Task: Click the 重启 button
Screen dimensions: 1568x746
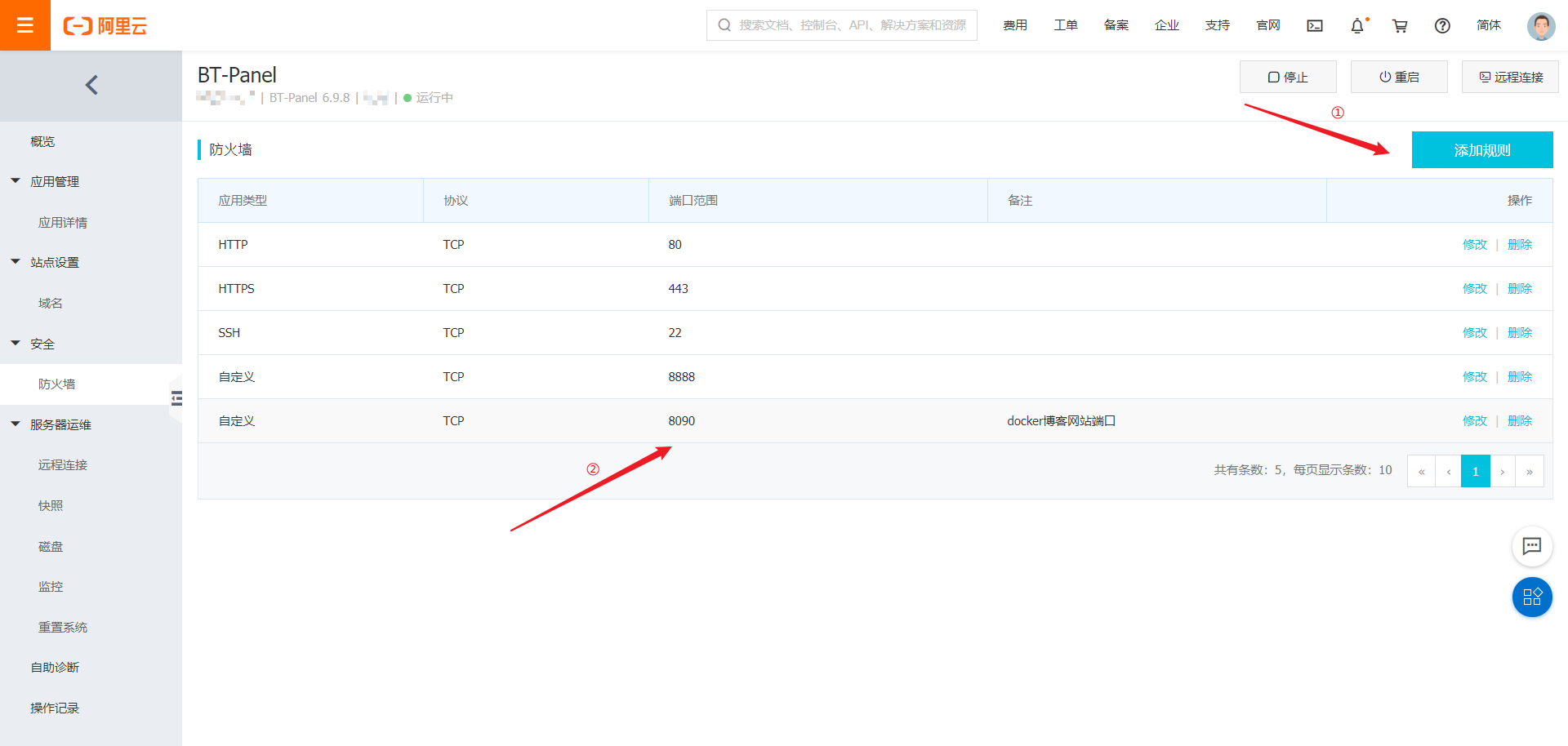Action: 1399,77
